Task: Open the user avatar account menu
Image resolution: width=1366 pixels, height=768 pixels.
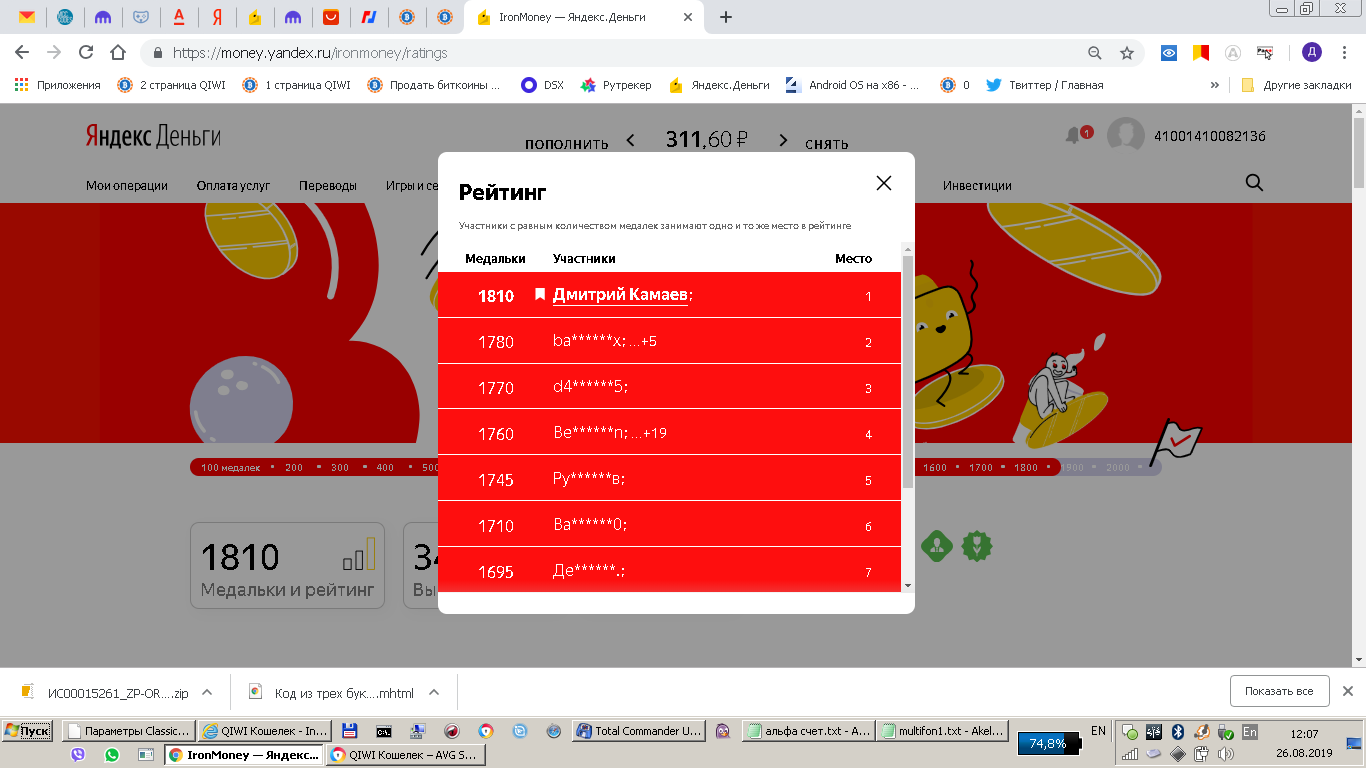Action: coord(1126,136)
